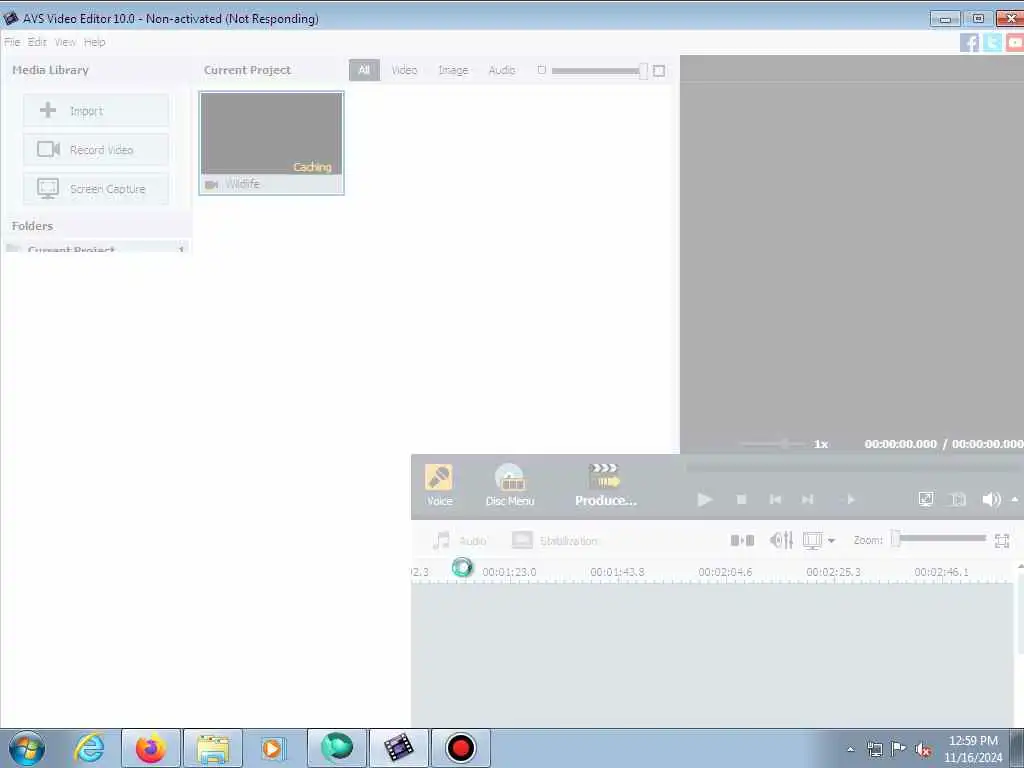Open the YouTube link icon

(1014, 42)
